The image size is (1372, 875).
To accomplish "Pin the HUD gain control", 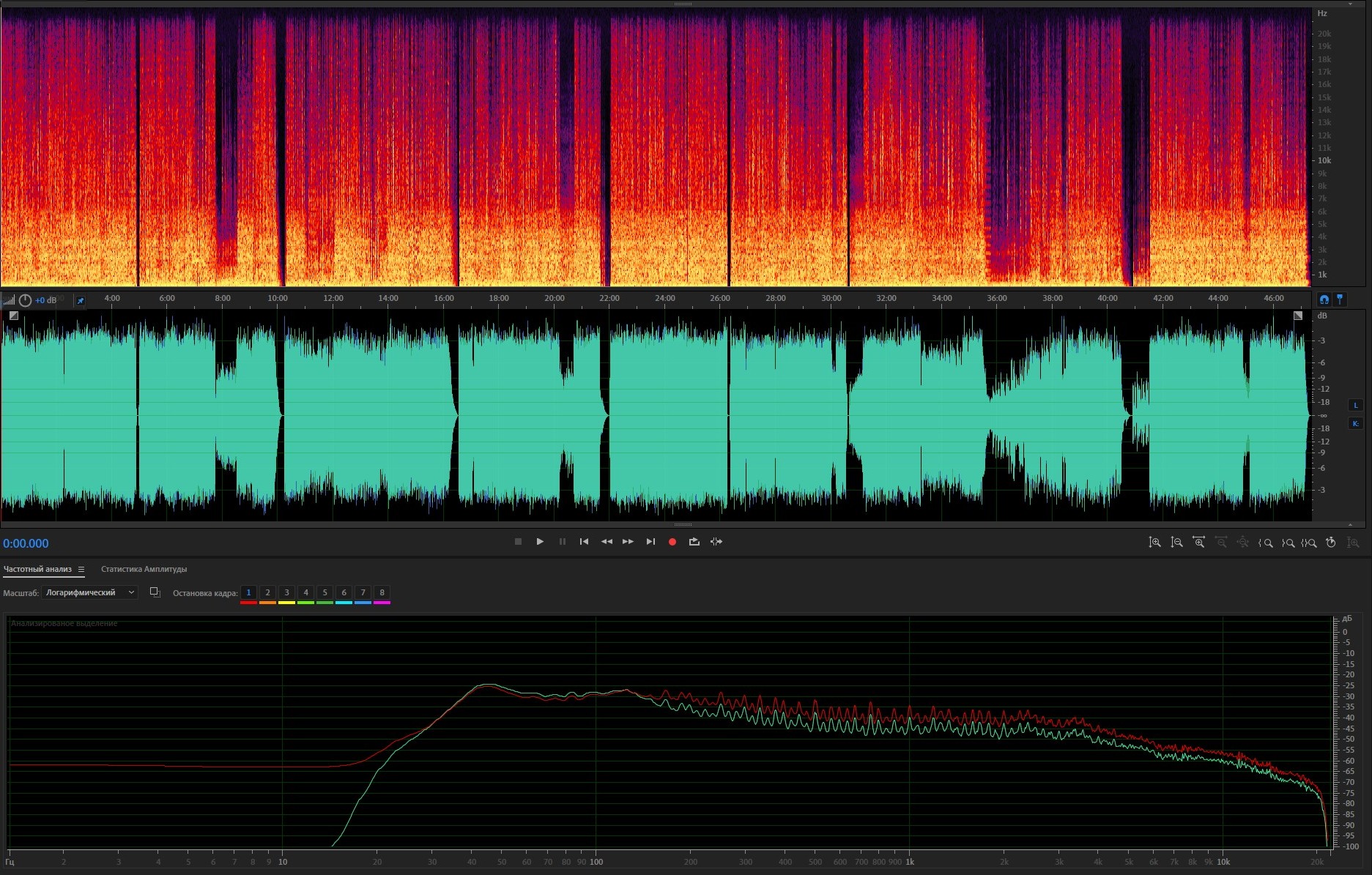I will [81, 300].
